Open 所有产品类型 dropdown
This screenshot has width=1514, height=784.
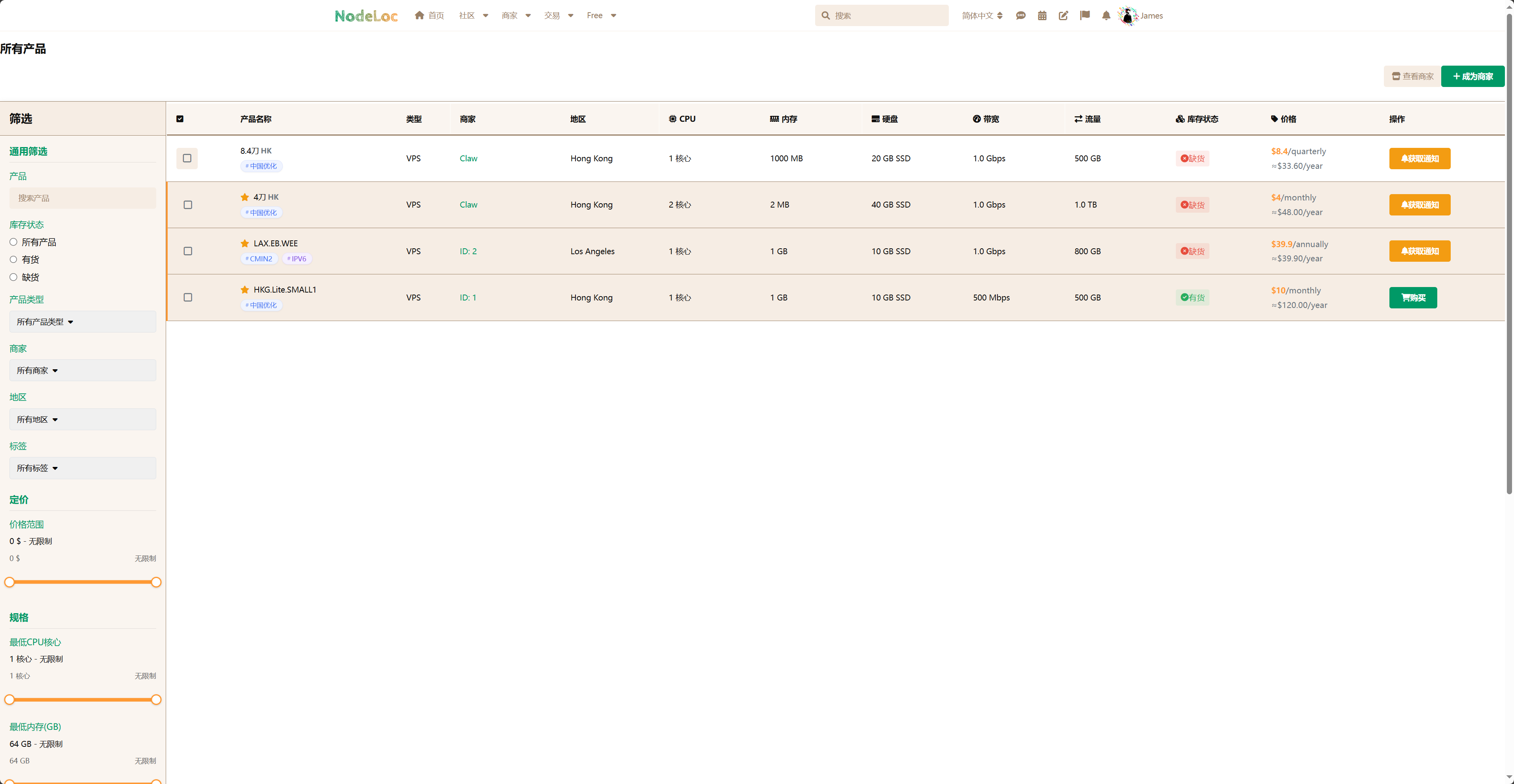coord(83,321)
